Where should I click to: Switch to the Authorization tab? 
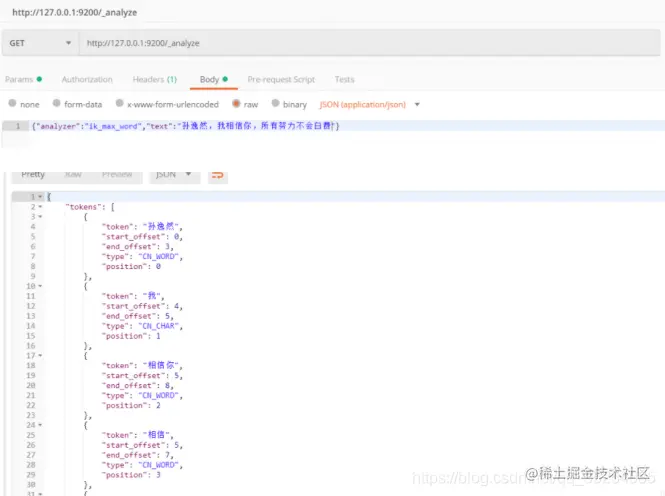(87, 79)
